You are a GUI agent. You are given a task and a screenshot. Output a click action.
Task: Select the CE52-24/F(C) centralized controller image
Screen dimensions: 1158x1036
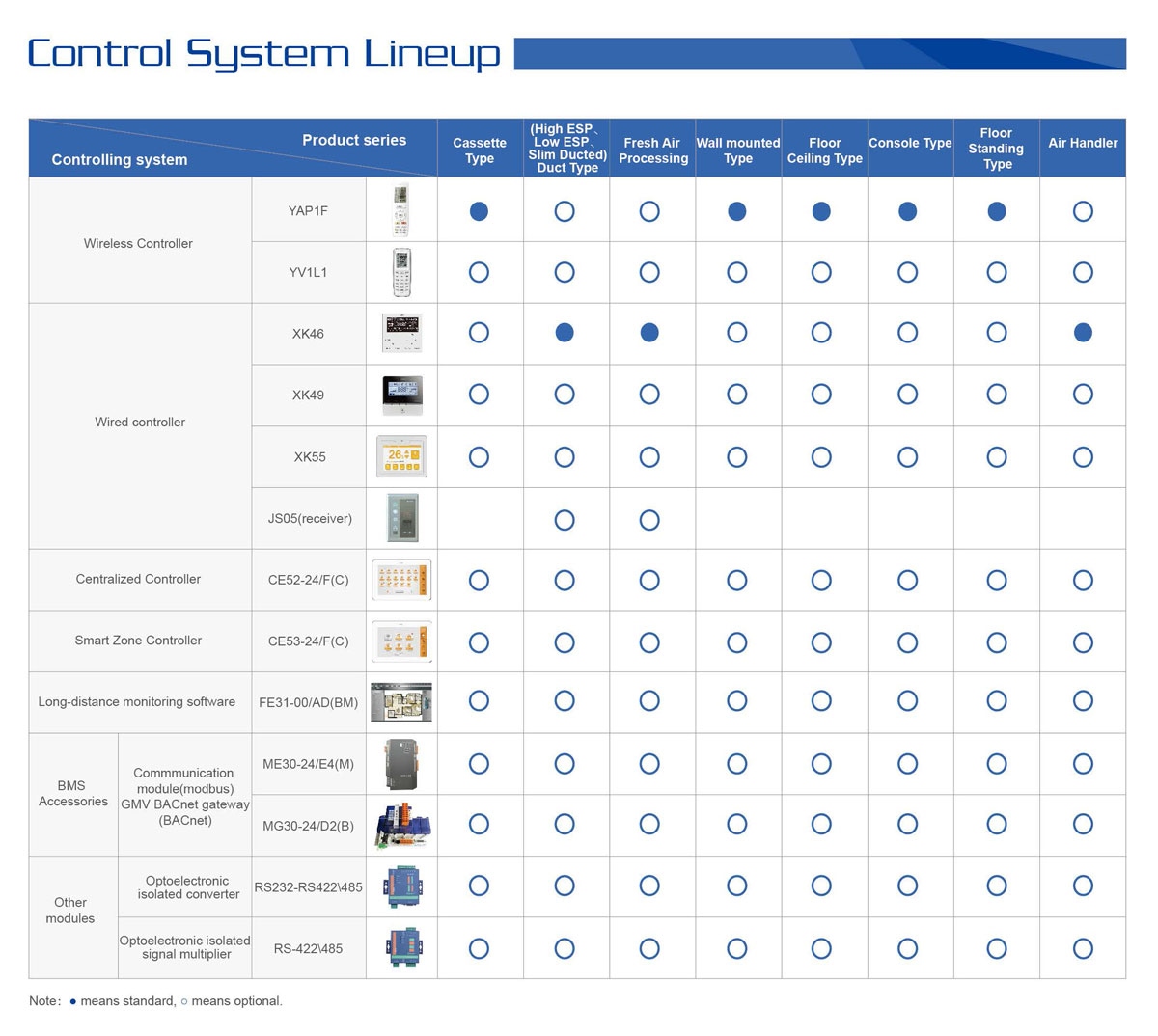401,580
